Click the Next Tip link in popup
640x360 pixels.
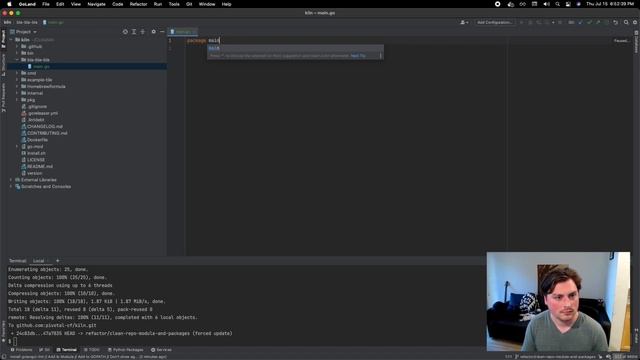[x=358, y=56]
